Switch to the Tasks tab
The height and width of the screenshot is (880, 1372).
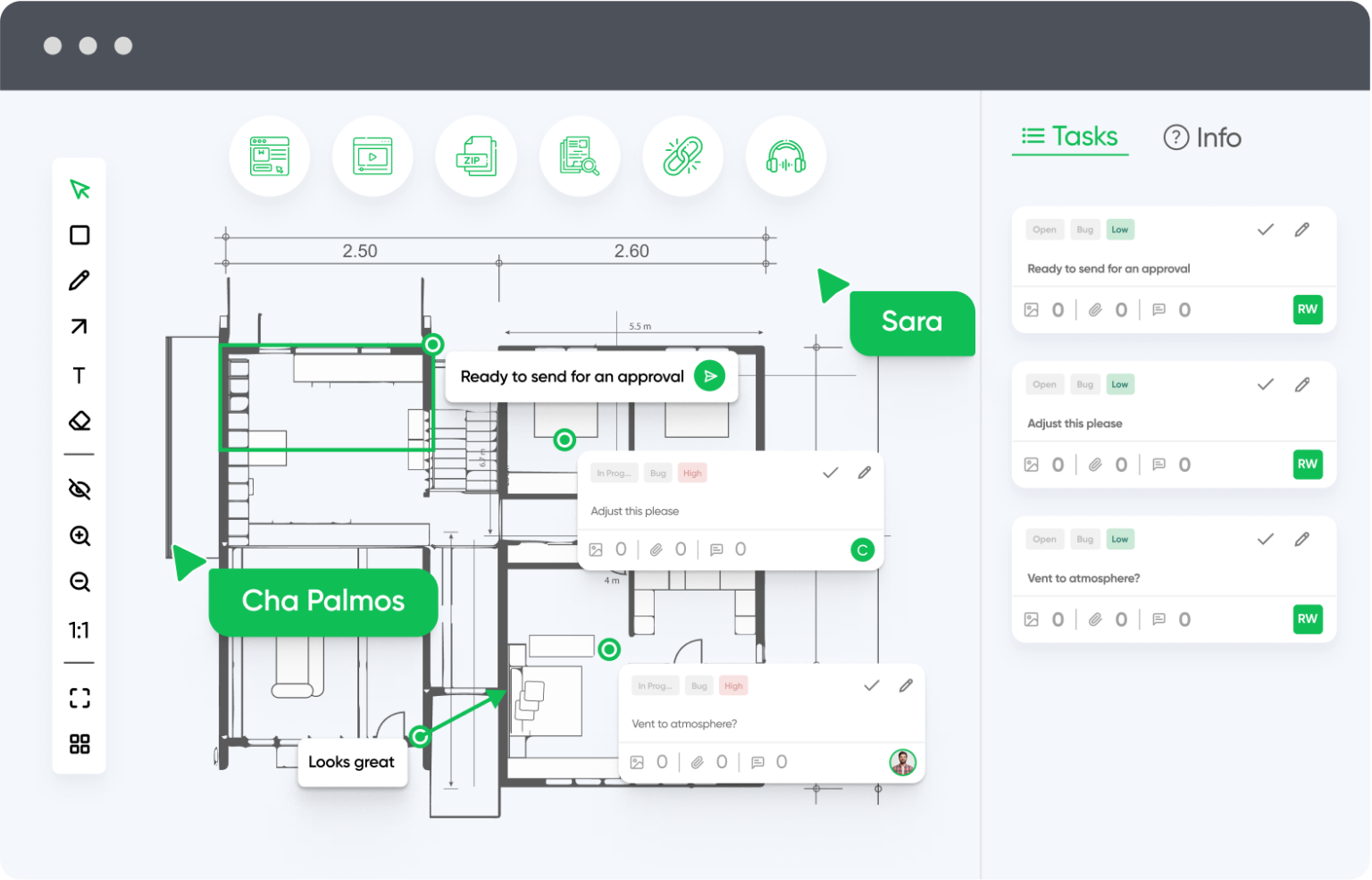1069,137
